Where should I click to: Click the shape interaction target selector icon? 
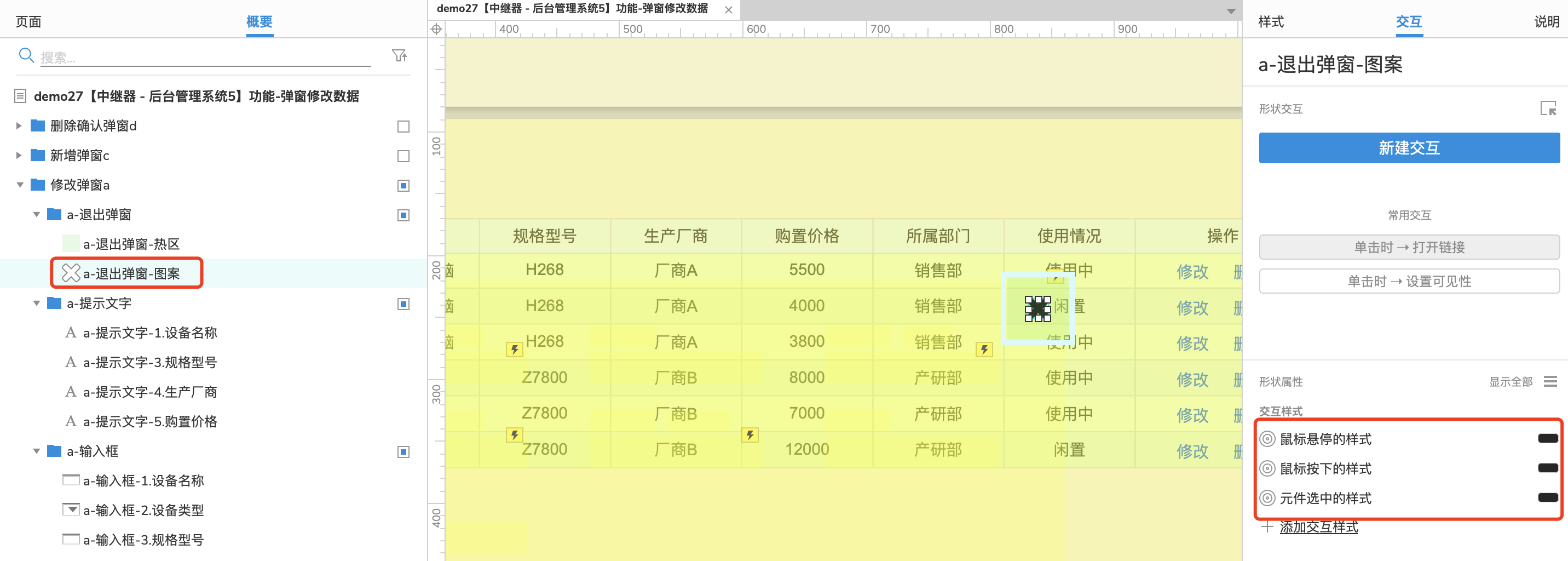pos(1548,108)
